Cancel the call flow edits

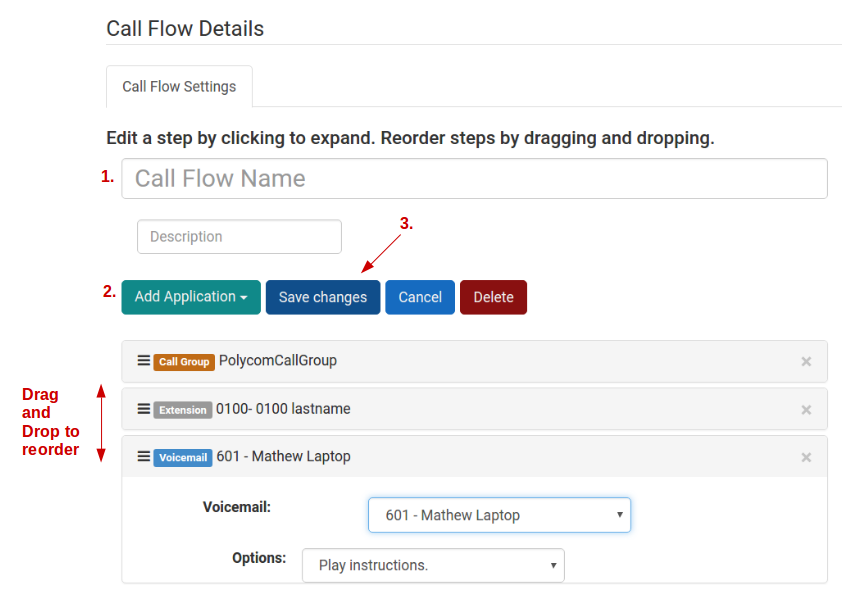419,297
